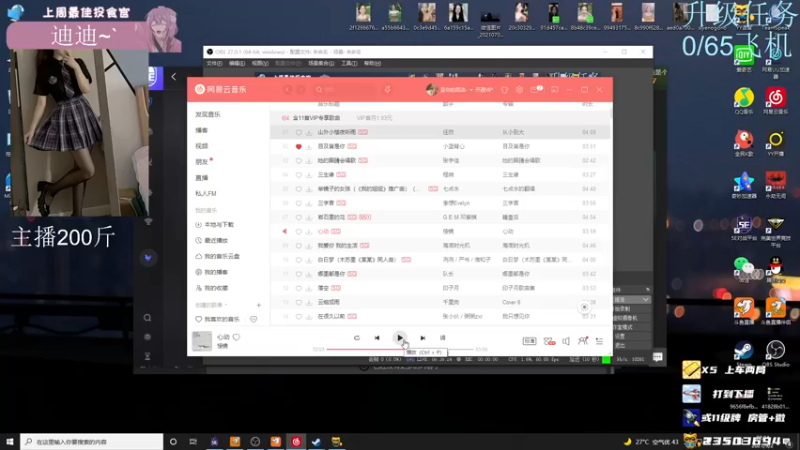
Task: Download the song 在很久以前
Action: [x=309, y=317]
